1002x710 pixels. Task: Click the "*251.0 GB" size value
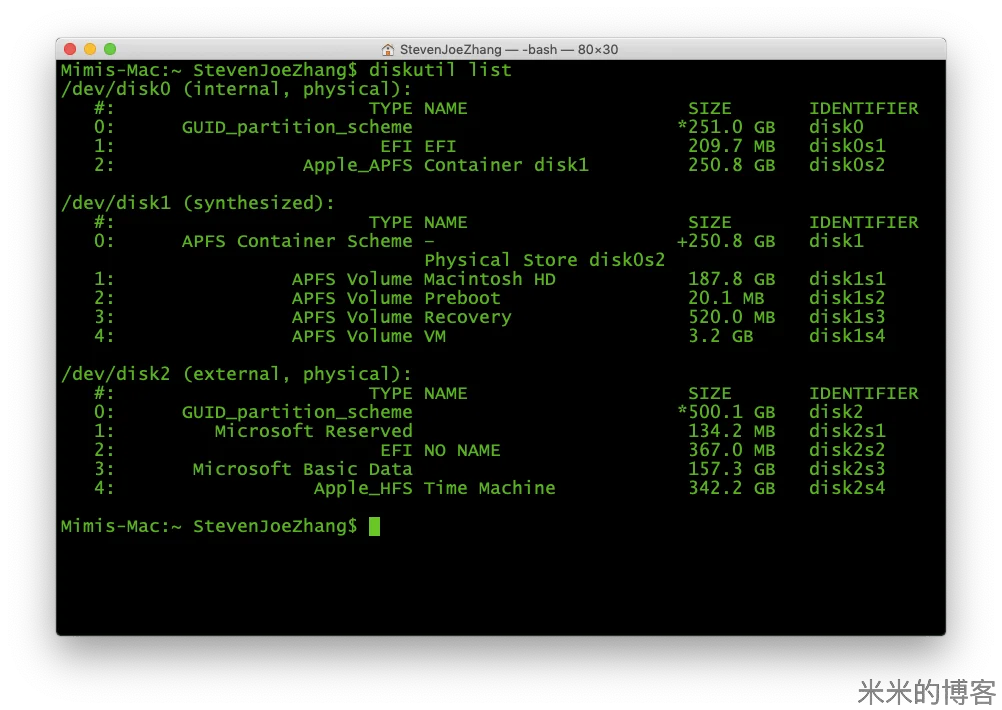pos(727,127)
